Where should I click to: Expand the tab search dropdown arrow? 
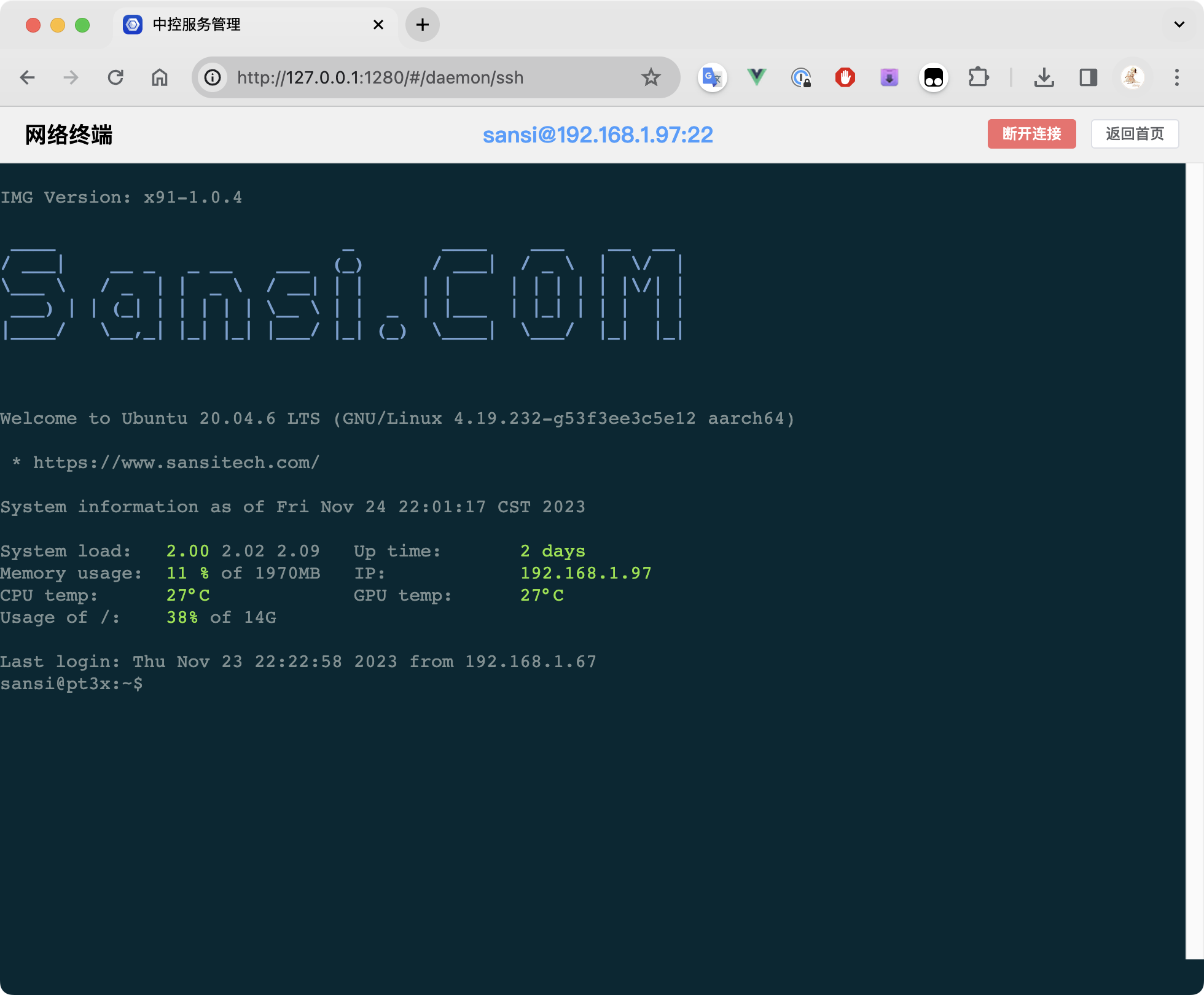pos(1179,25)
